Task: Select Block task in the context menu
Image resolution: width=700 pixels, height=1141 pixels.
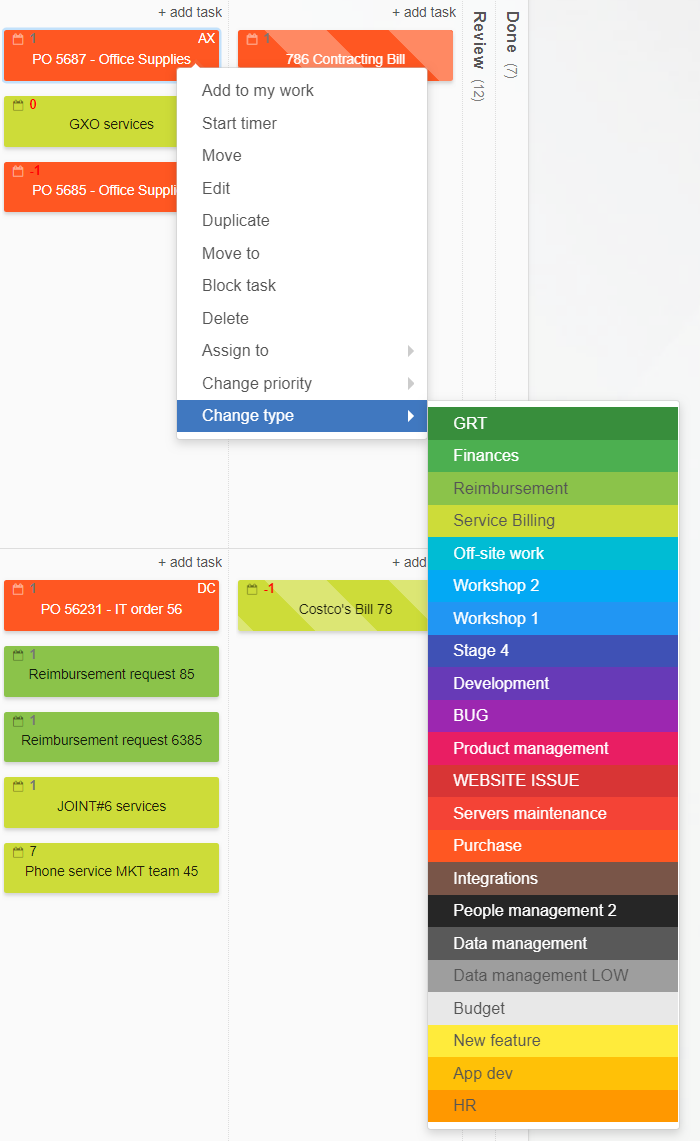Action: tap(238, 285)
